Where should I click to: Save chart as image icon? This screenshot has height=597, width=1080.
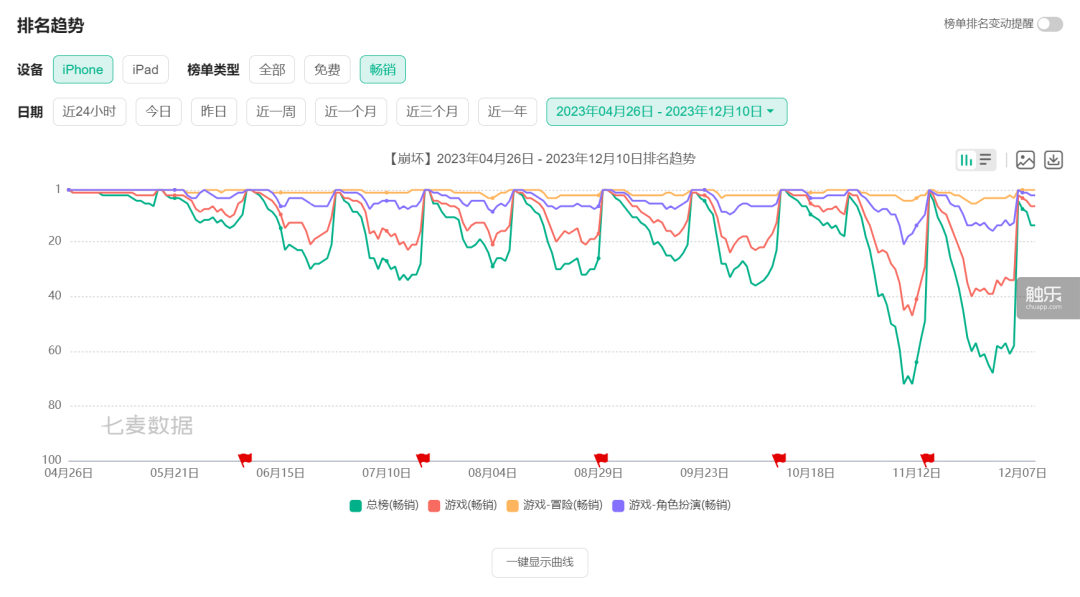tap(1025, 160)
